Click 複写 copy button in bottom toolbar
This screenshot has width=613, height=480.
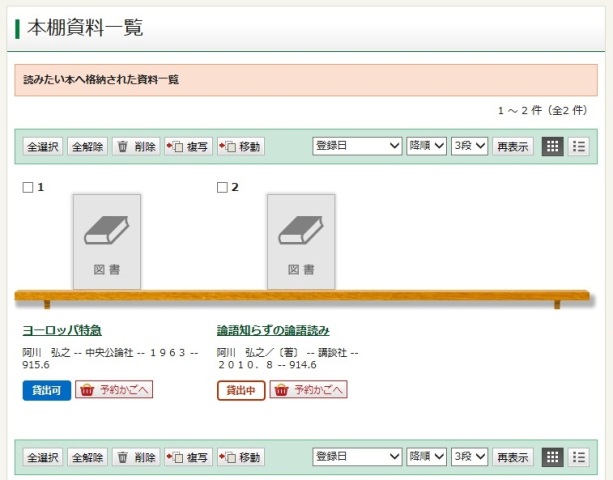click(188, 457)
